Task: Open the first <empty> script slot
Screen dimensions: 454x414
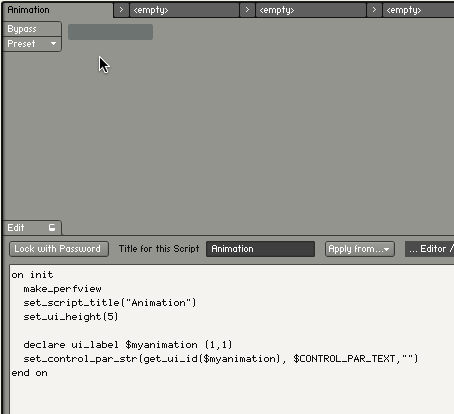Action: coord(184,10)
